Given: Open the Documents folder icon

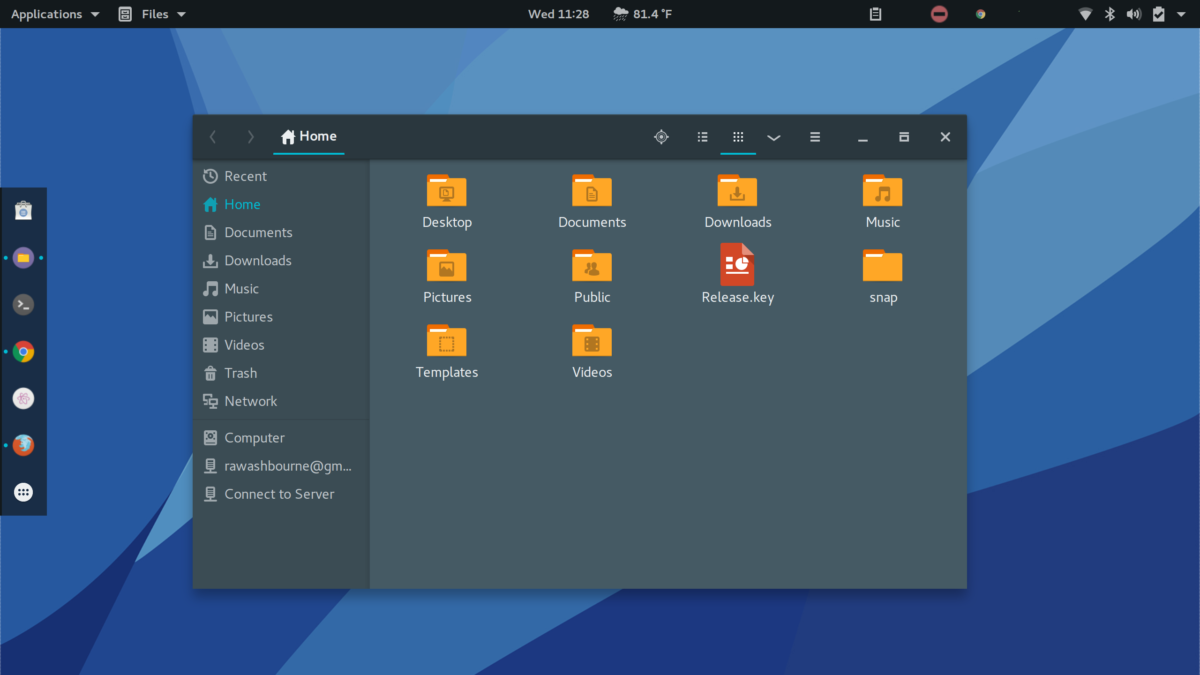Looking at the screenshot, I should click(592, 191).
